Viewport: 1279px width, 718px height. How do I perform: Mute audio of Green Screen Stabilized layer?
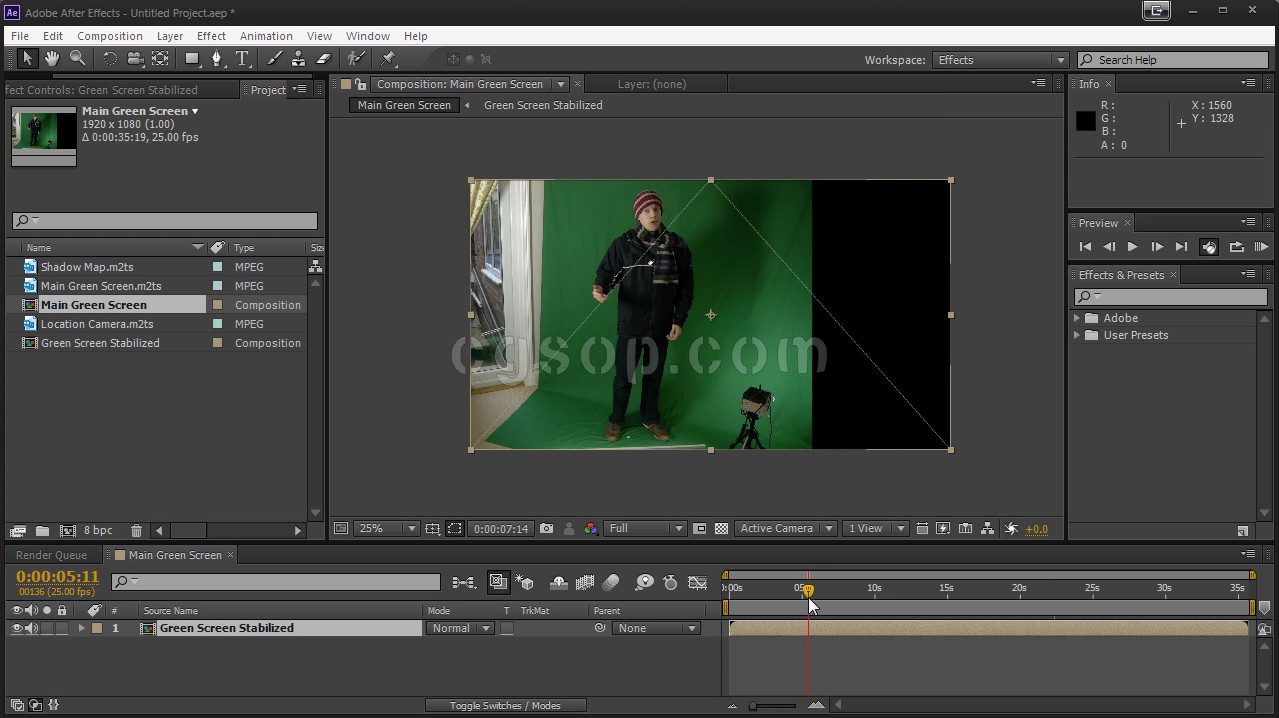pyautogui.click(x=31, y=628)
